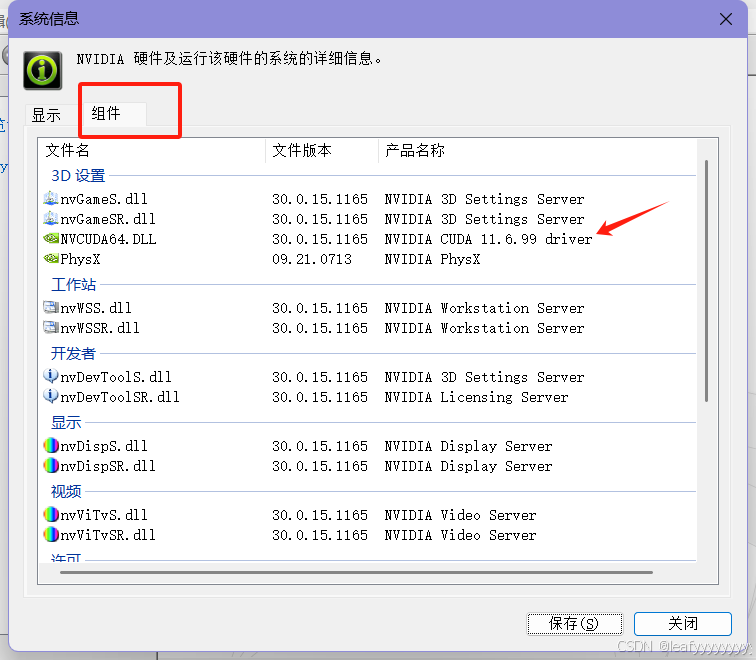
Task: Select the 开发者 group header
Action: tap(73, 353)
